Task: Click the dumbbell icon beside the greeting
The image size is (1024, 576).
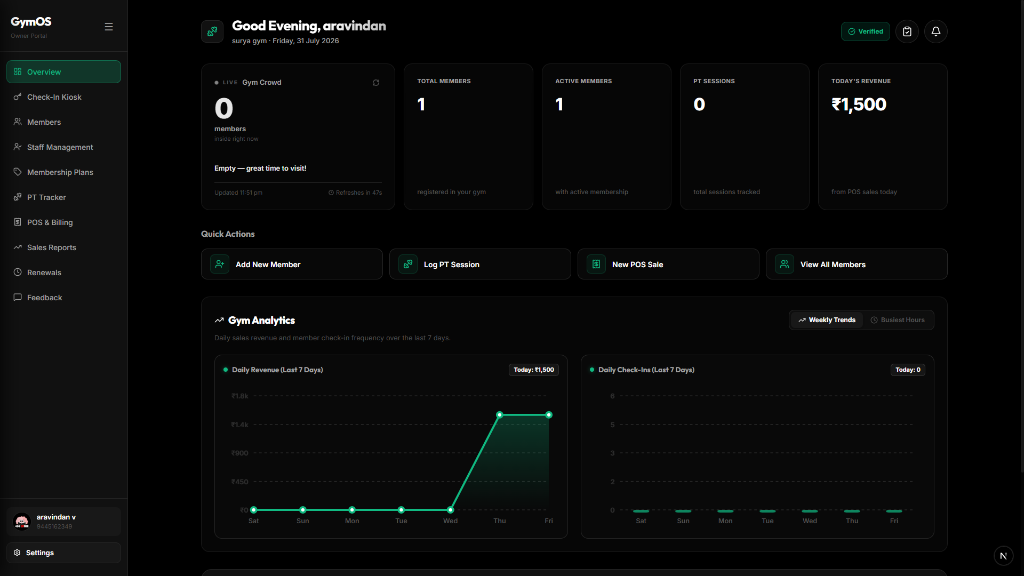Action: point(212,31)
